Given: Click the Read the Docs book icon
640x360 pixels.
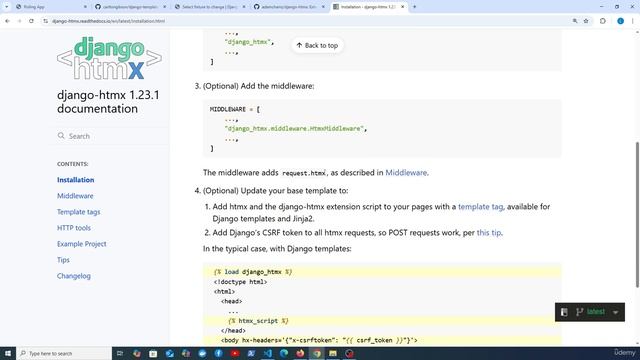Looking at the screenshot, I should pos(564,312).
